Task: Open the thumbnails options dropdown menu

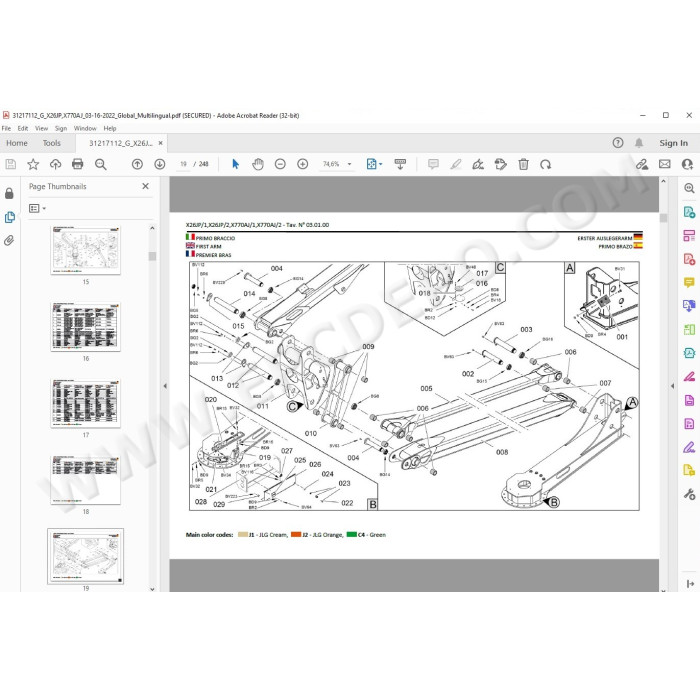Action: point(38,208)
